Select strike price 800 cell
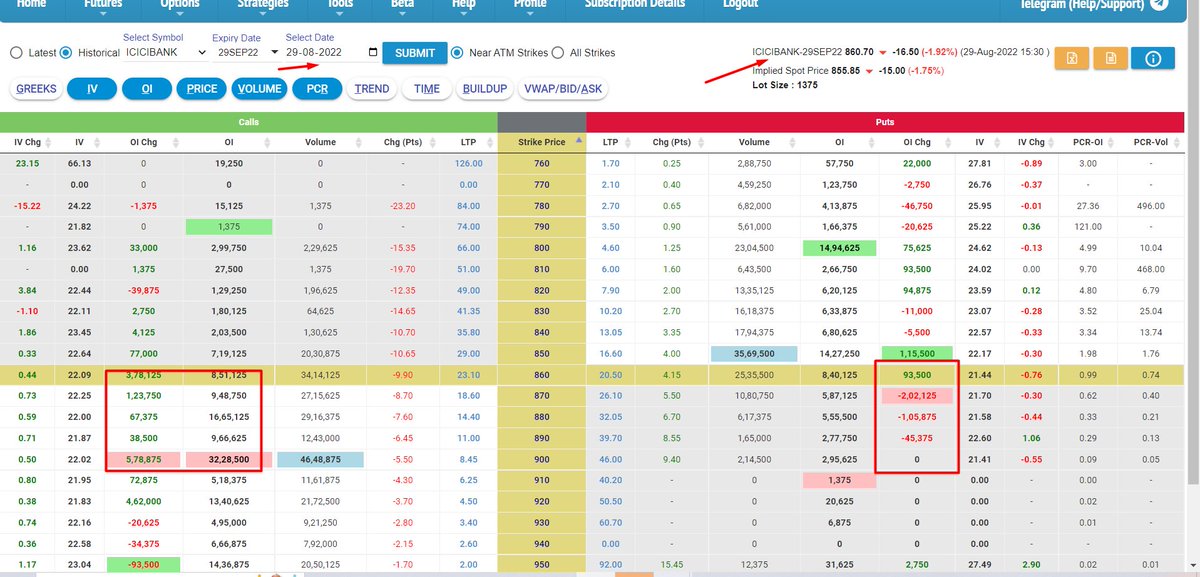Viewport: 1200px width, 577px height. 541,247
